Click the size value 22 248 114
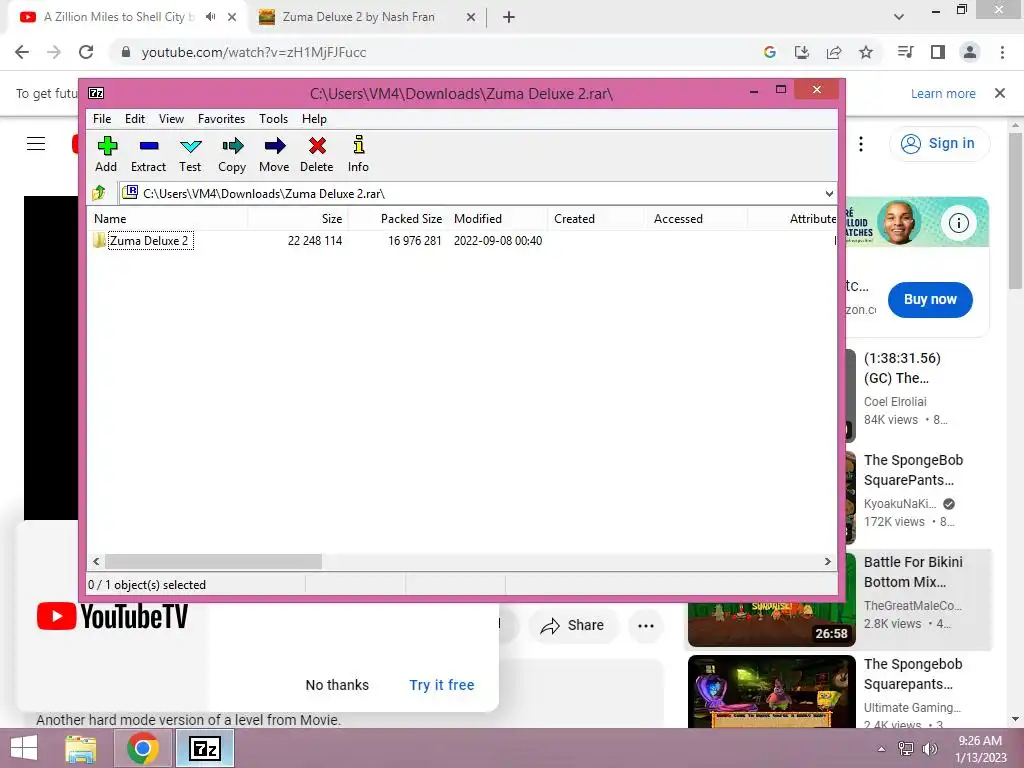This screenshot has height=768, width=1024. (x=315, y=241)
